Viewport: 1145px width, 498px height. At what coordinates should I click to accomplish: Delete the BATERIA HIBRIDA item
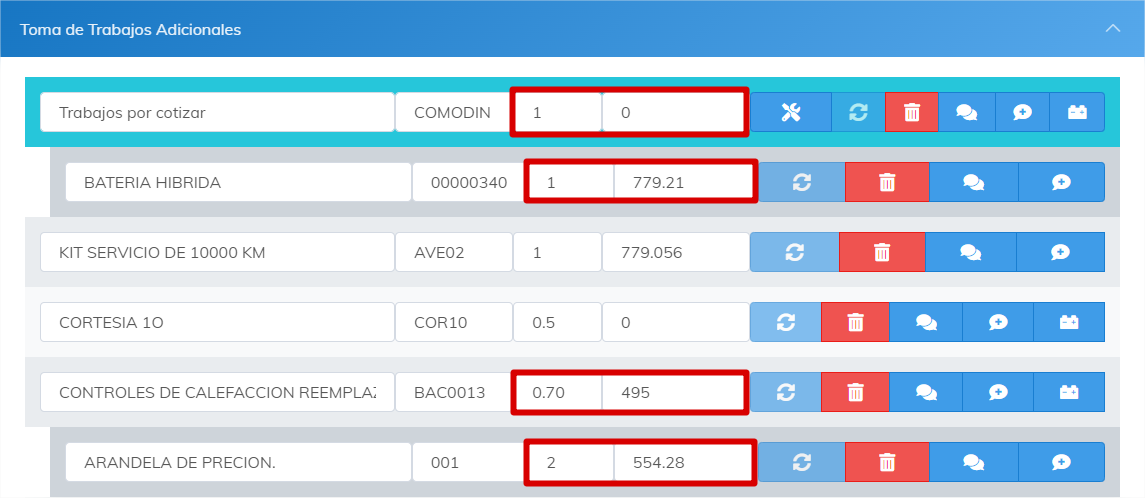point(886,183)
